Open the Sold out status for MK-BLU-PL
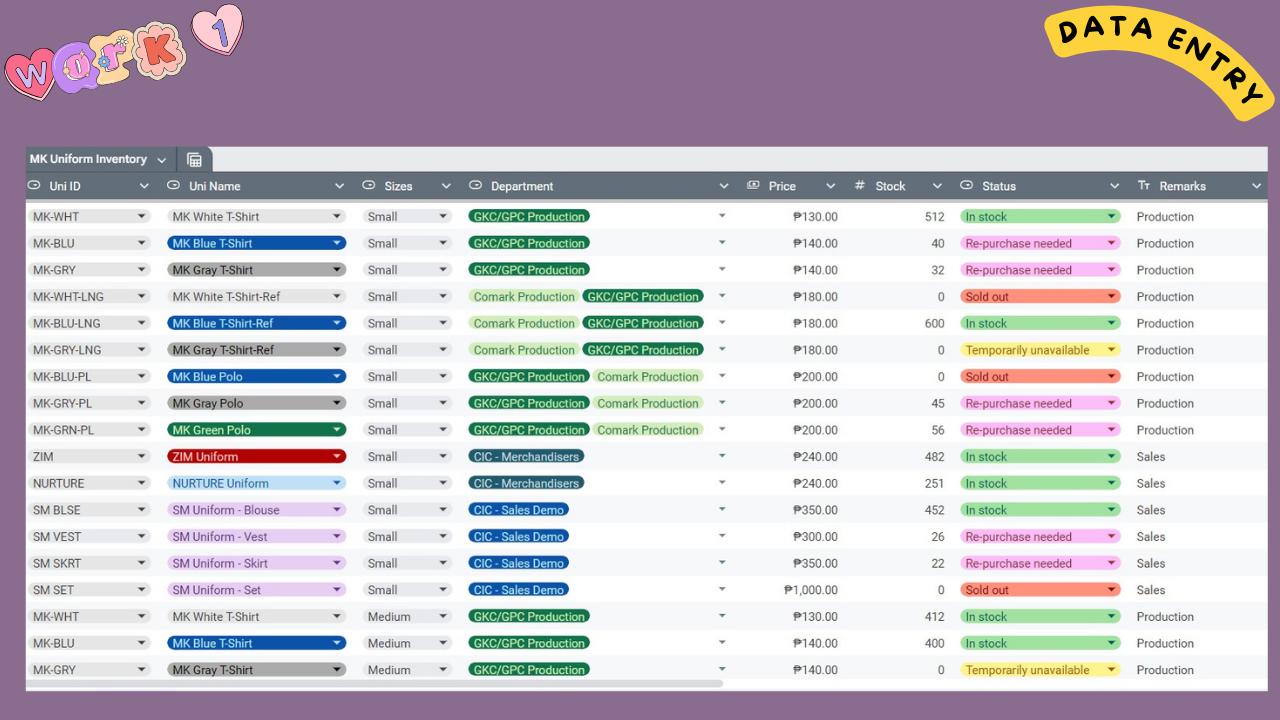The height and width of the screenshot is (720, 1280). pyautogui.click(x=1040, y=376)
